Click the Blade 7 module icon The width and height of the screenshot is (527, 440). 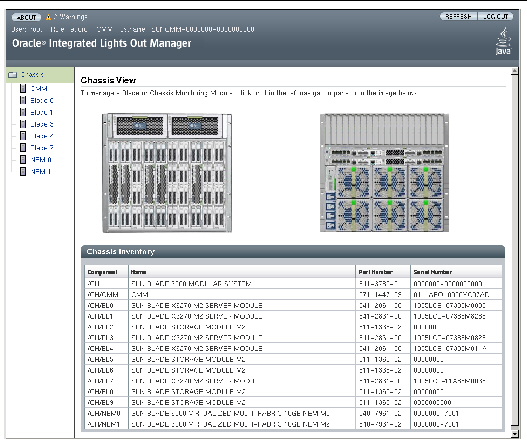(x=23, y=148)
